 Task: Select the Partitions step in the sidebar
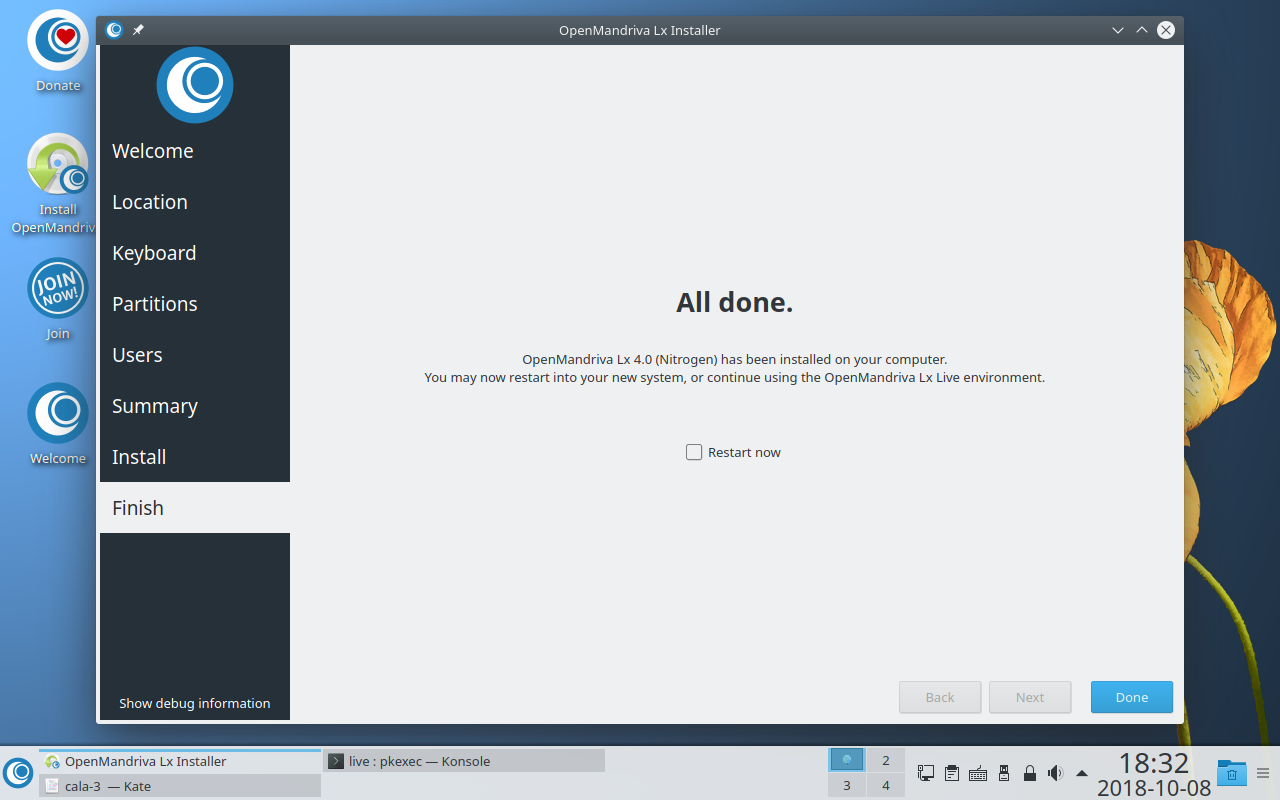[195, 304]
